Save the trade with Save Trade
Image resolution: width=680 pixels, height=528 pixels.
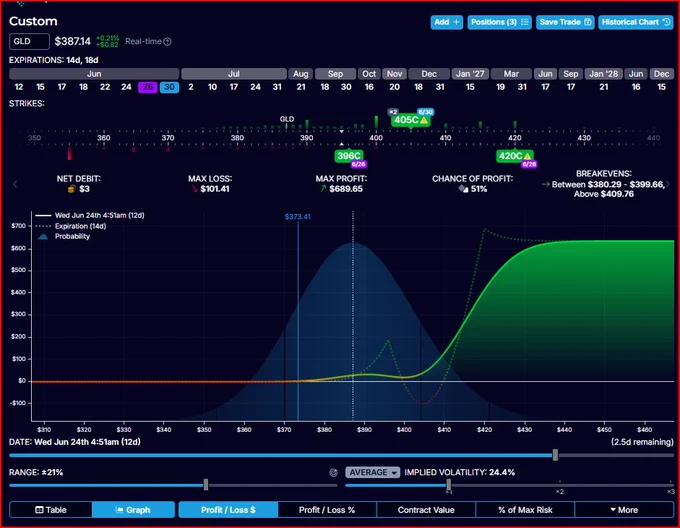[x=565, y=22]
